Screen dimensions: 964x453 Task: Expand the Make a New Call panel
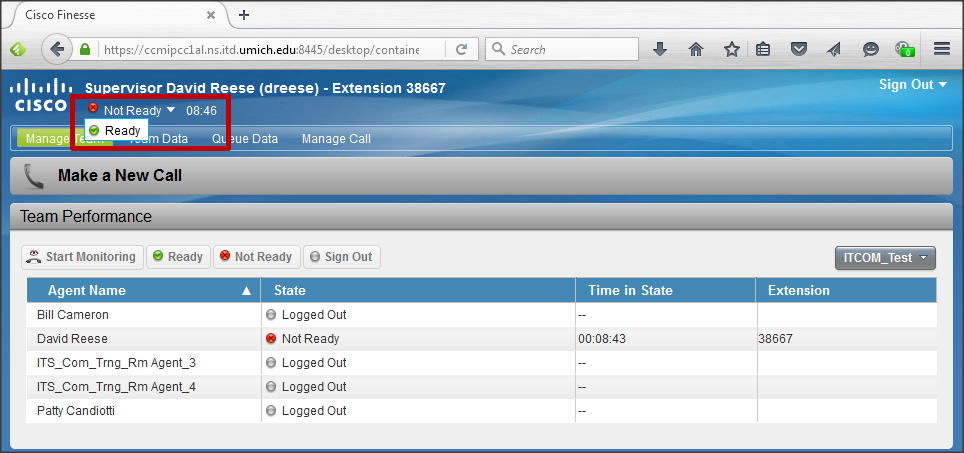pos(481,176)
